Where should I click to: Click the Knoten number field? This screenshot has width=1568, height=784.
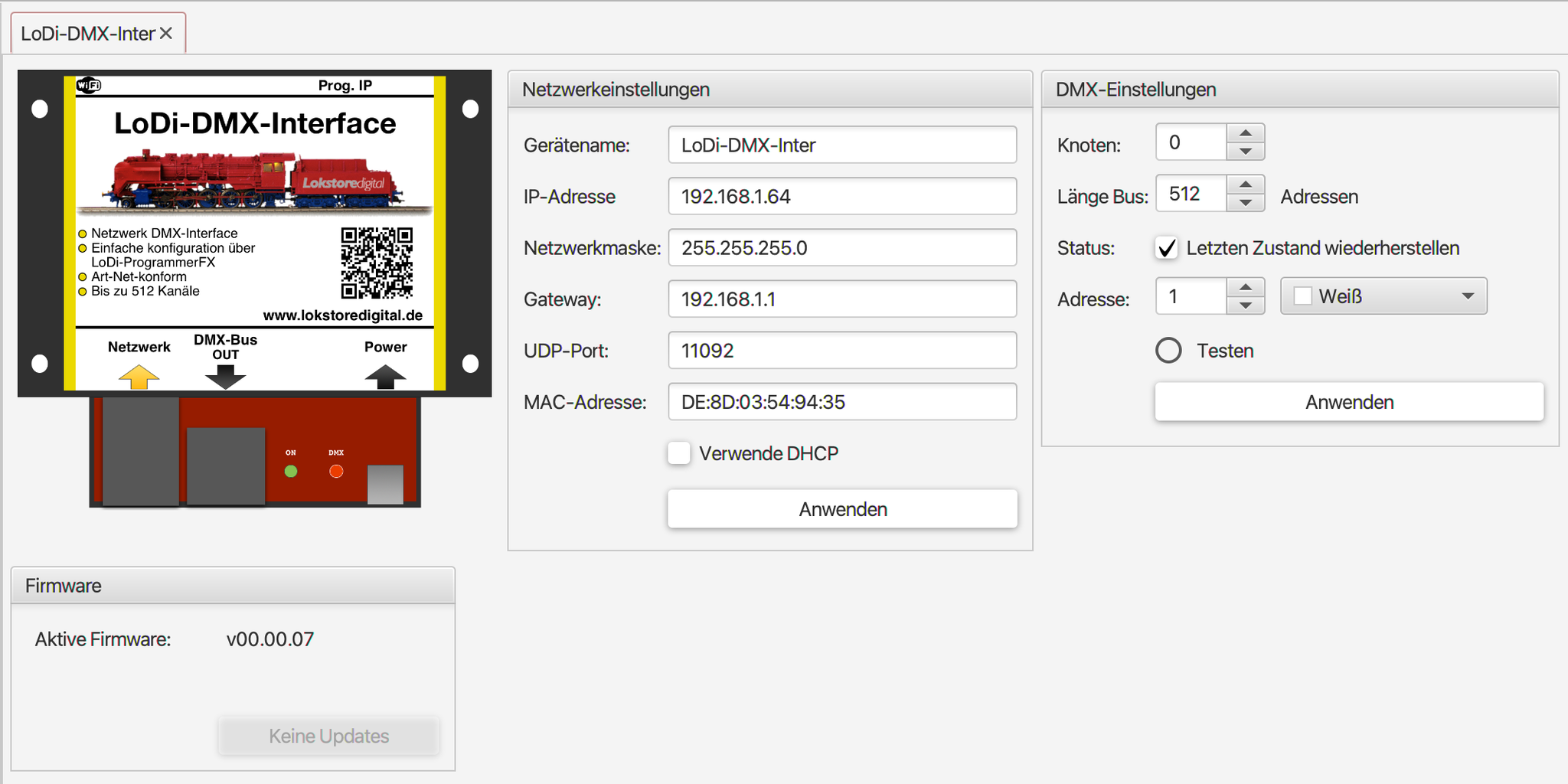(1191, 142)
